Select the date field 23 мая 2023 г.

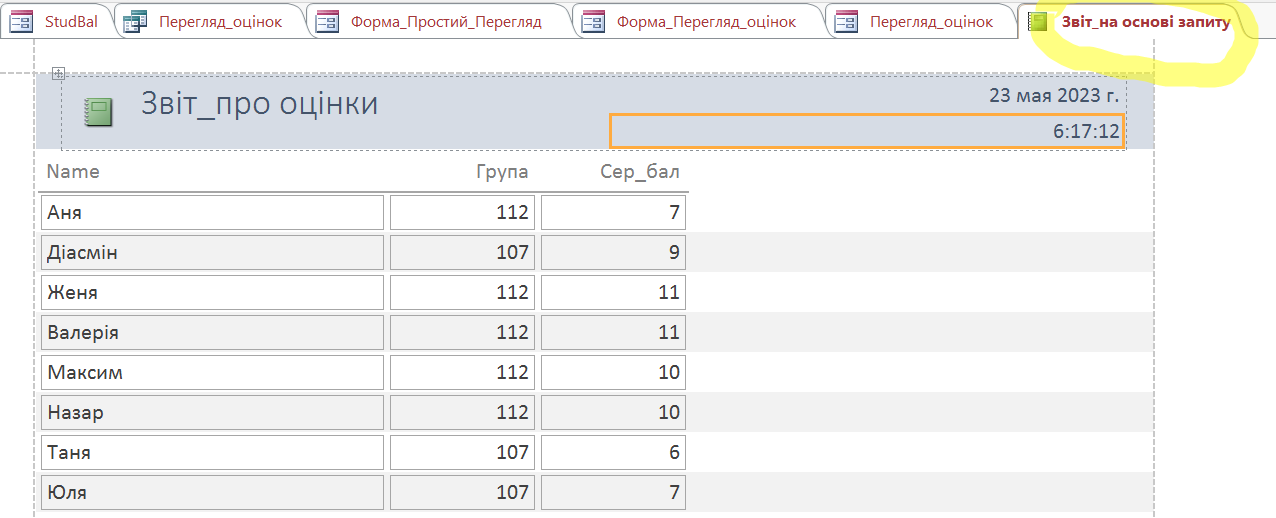pos(1053,96)
